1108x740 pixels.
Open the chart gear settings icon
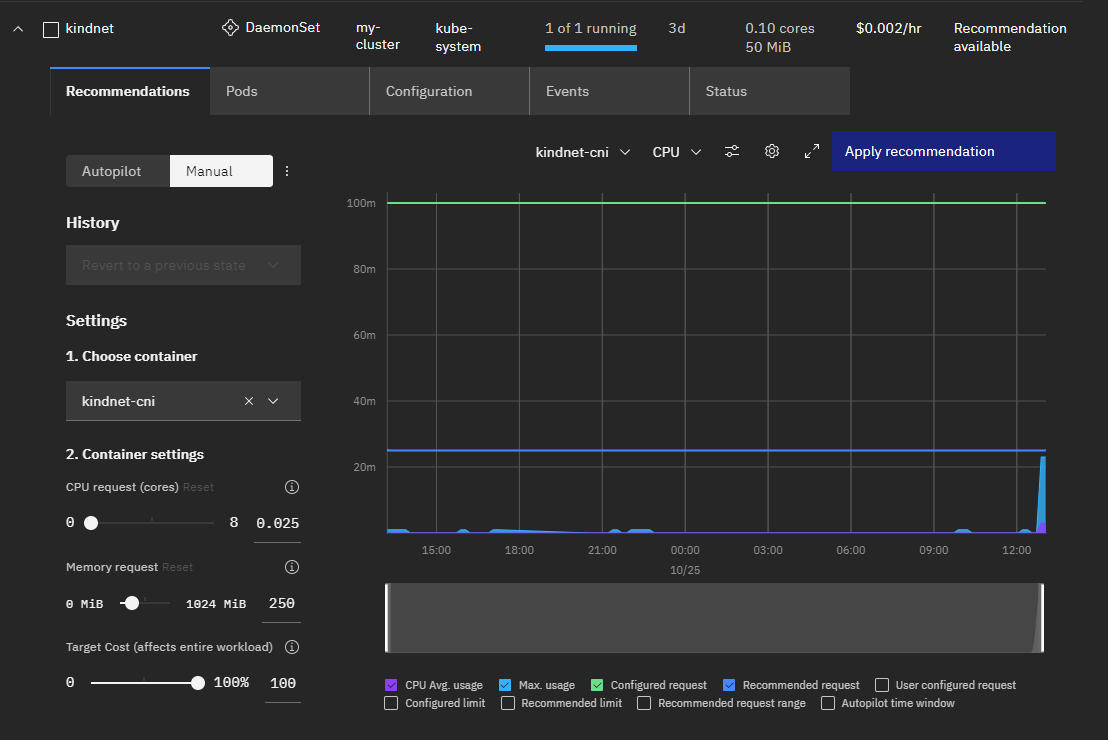pos(772,152)
